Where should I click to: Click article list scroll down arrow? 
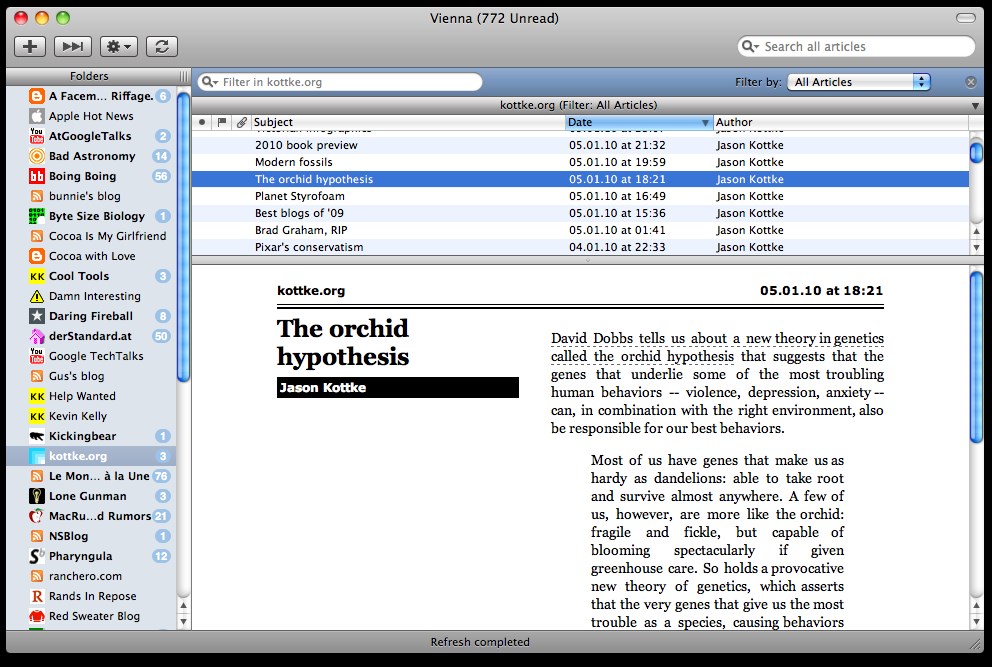[976, 247]
